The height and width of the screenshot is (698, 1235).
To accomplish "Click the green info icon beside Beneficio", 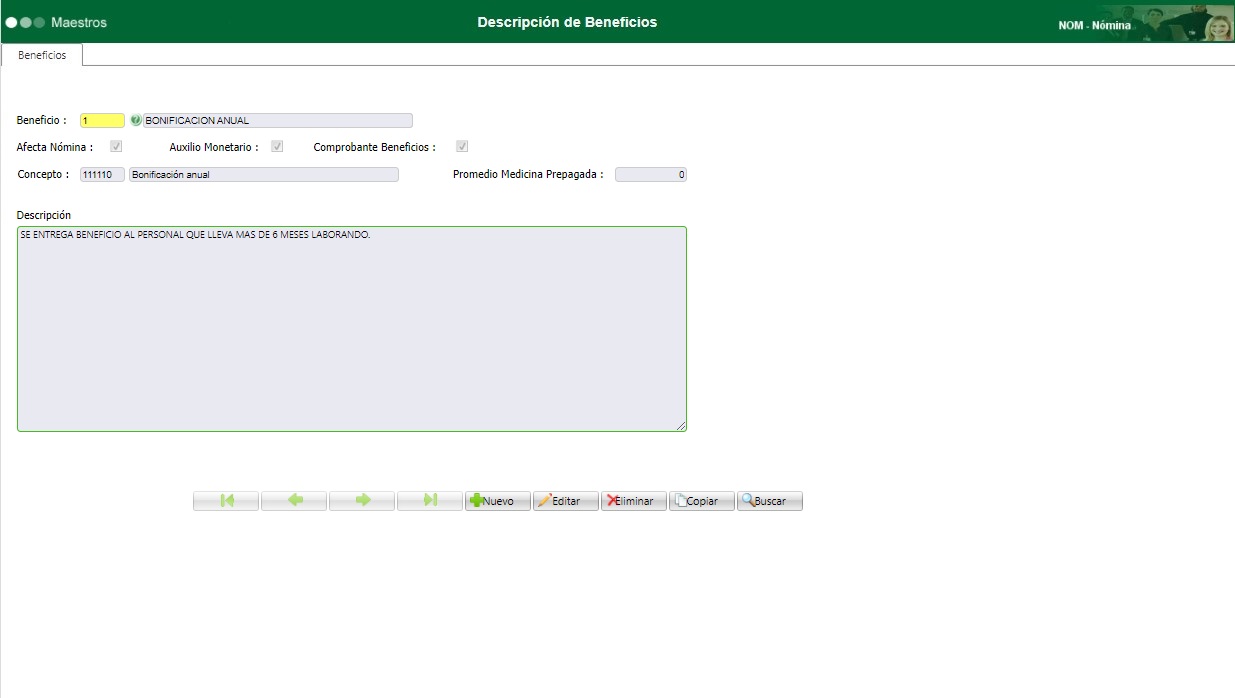I will click(135, 119).
